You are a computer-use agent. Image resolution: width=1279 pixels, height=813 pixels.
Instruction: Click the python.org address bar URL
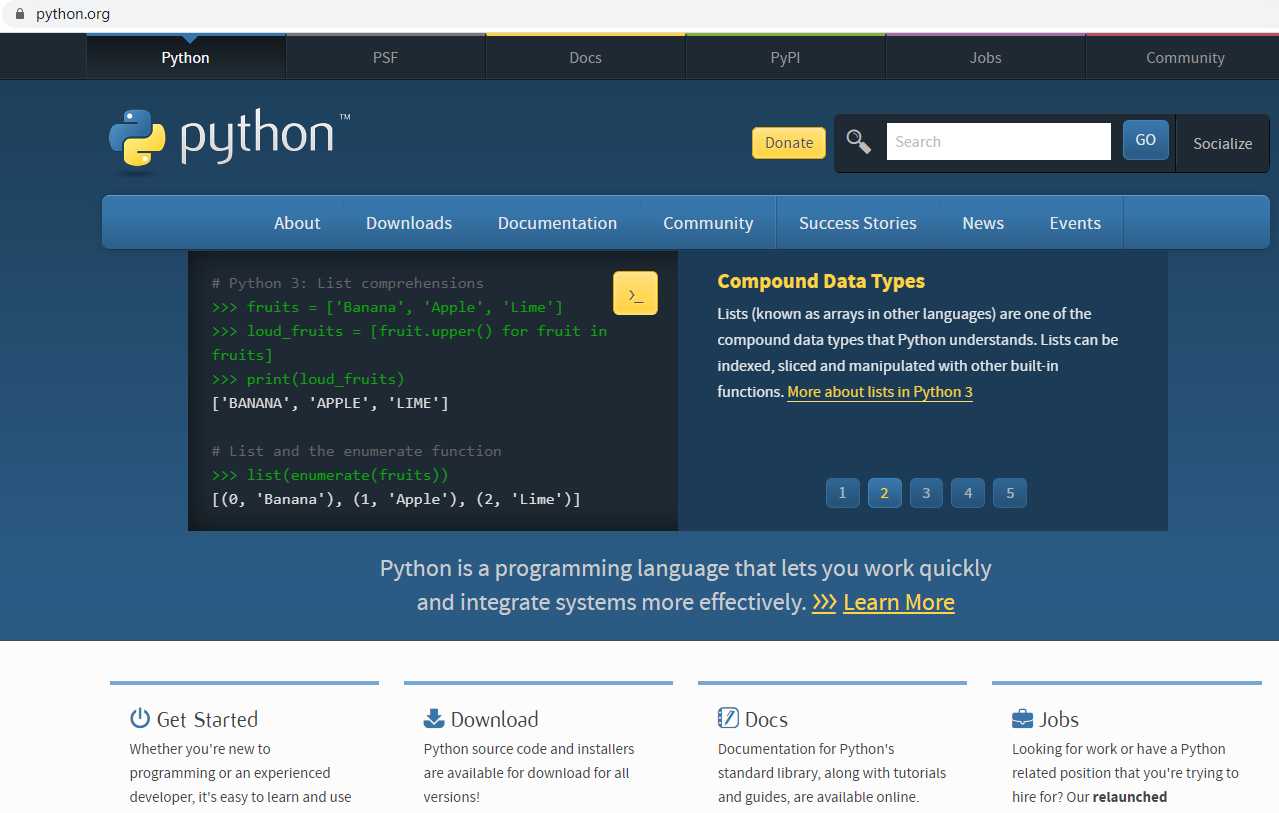pyautogui.click(x=73, y=14)
